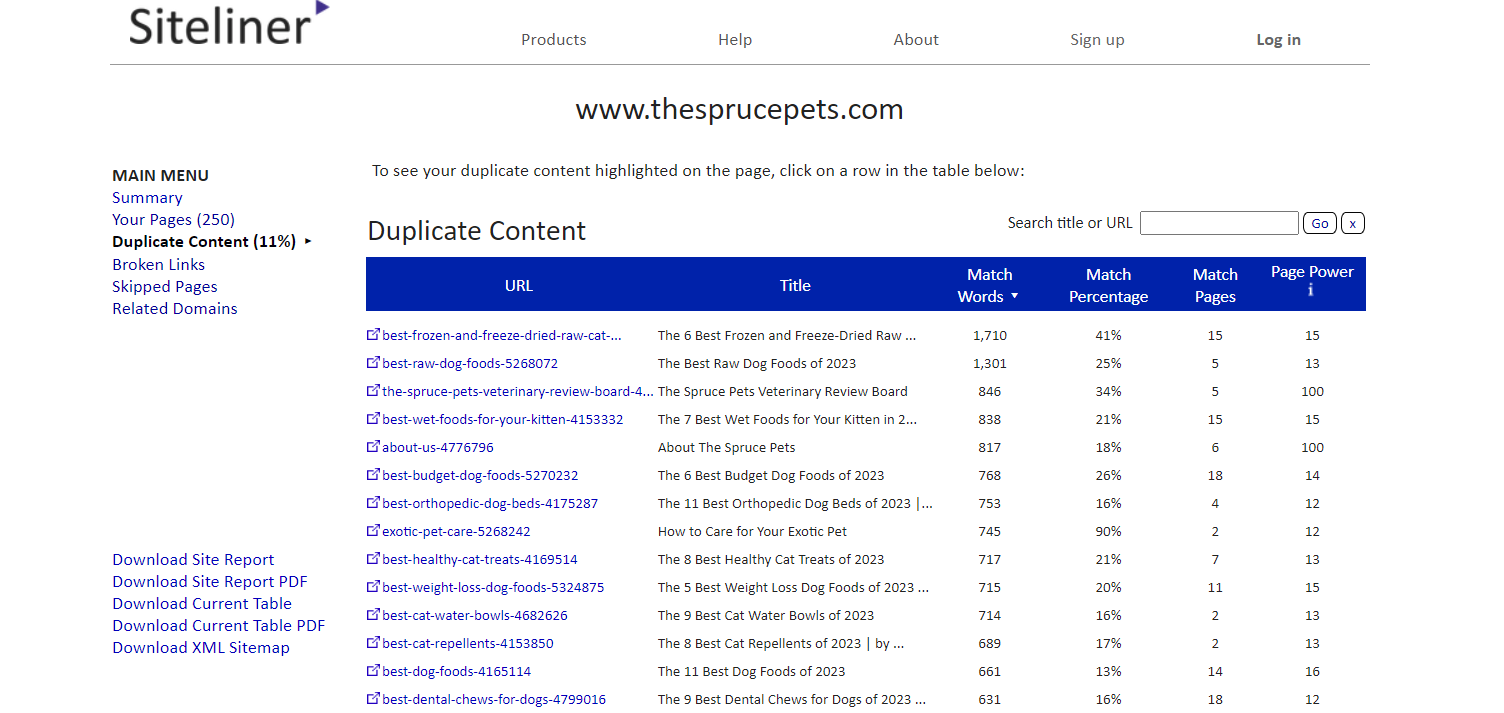Click match percentage 41%
The width and height of the screenshot is (1504, 713).
click(x=1108, y=335)
